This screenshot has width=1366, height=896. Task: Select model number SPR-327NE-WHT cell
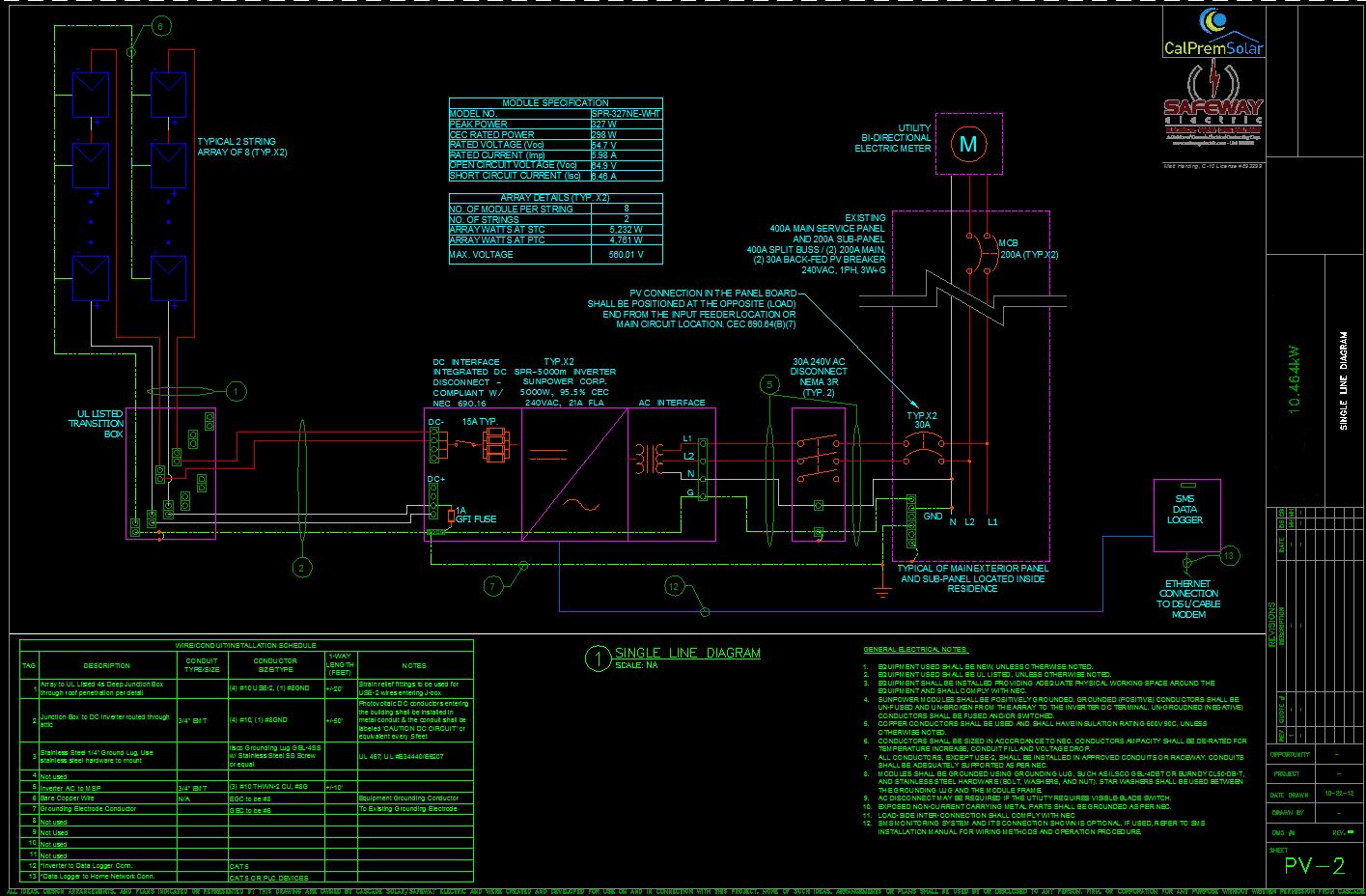click(627, 113)
